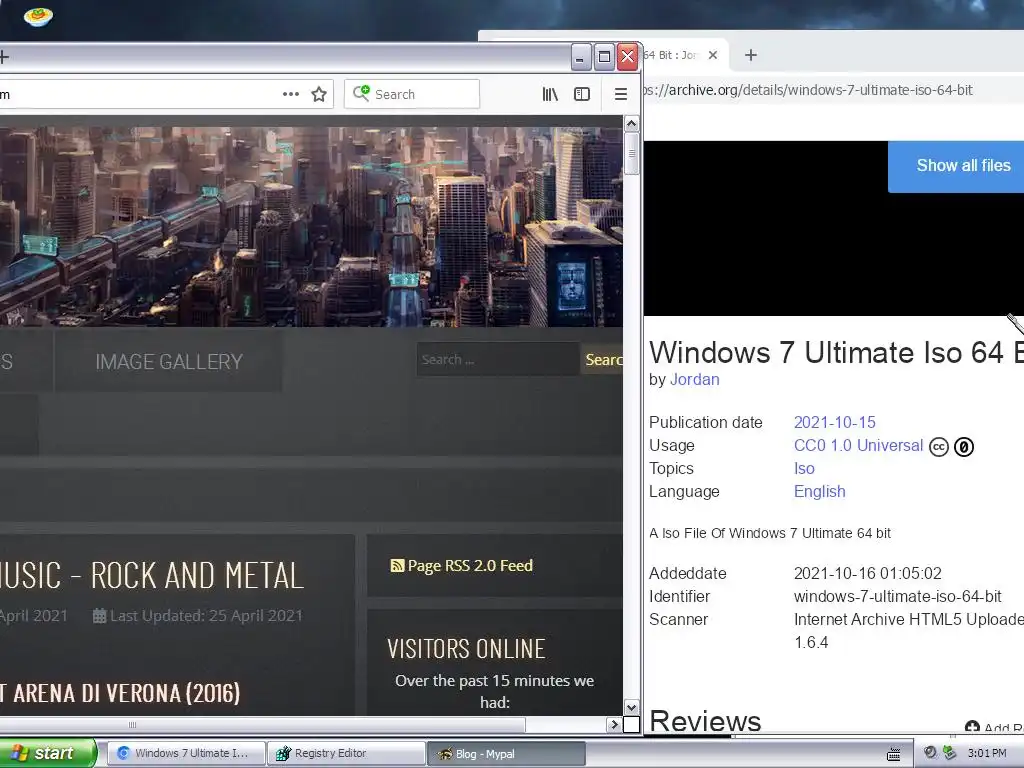1024x768 pixels.
Task: Switch to Blog - Mypal taskbar item
Action: coord(506,754)
